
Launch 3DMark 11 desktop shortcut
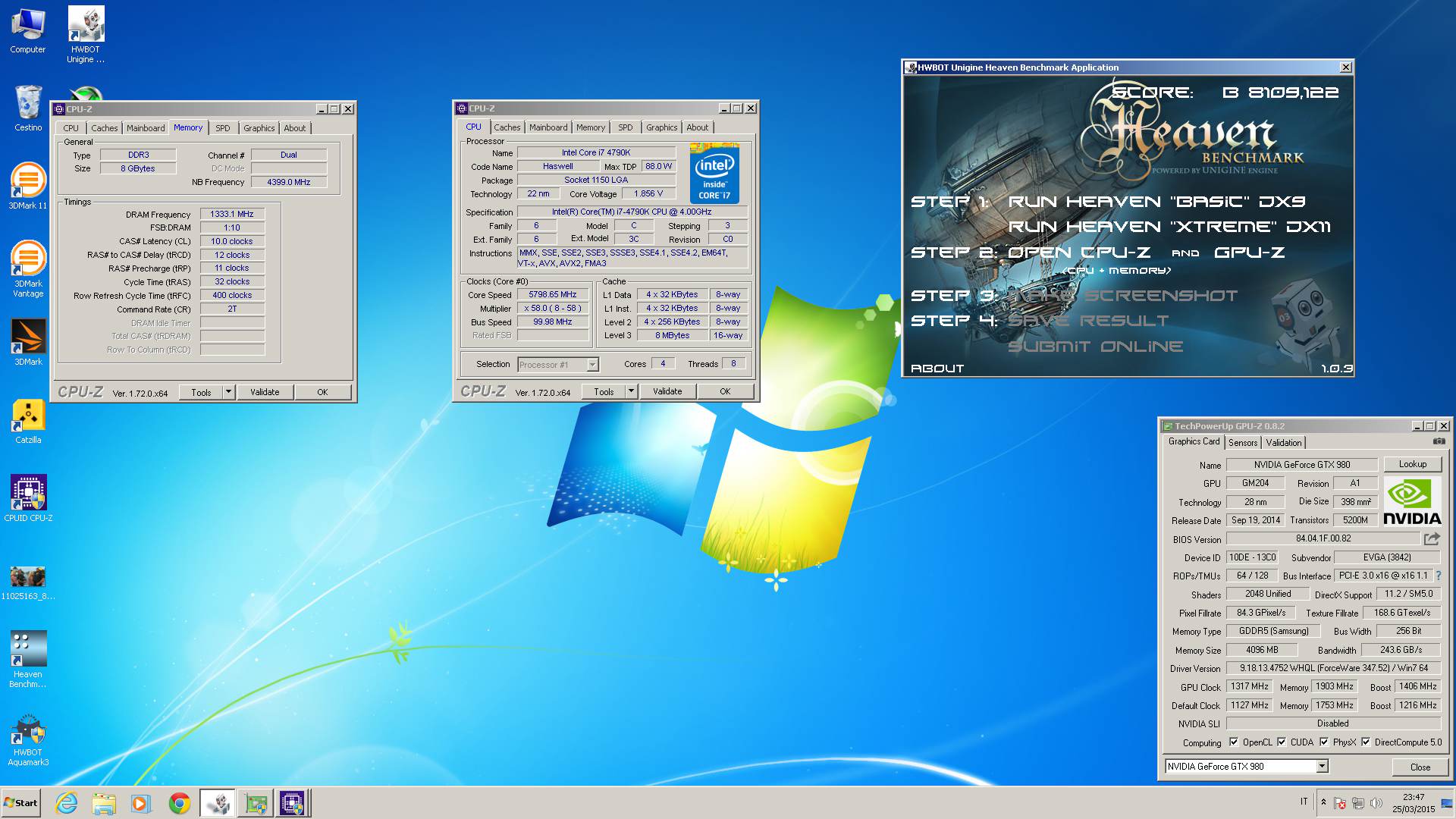click(x=28, y=186)
